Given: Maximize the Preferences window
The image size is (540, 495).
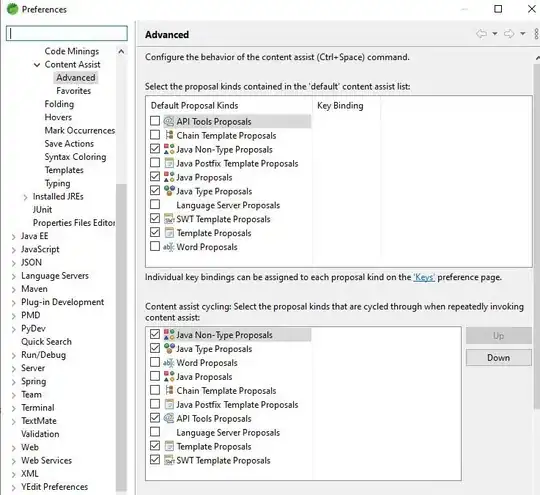Looking at the screenshot, I should 498,9.
